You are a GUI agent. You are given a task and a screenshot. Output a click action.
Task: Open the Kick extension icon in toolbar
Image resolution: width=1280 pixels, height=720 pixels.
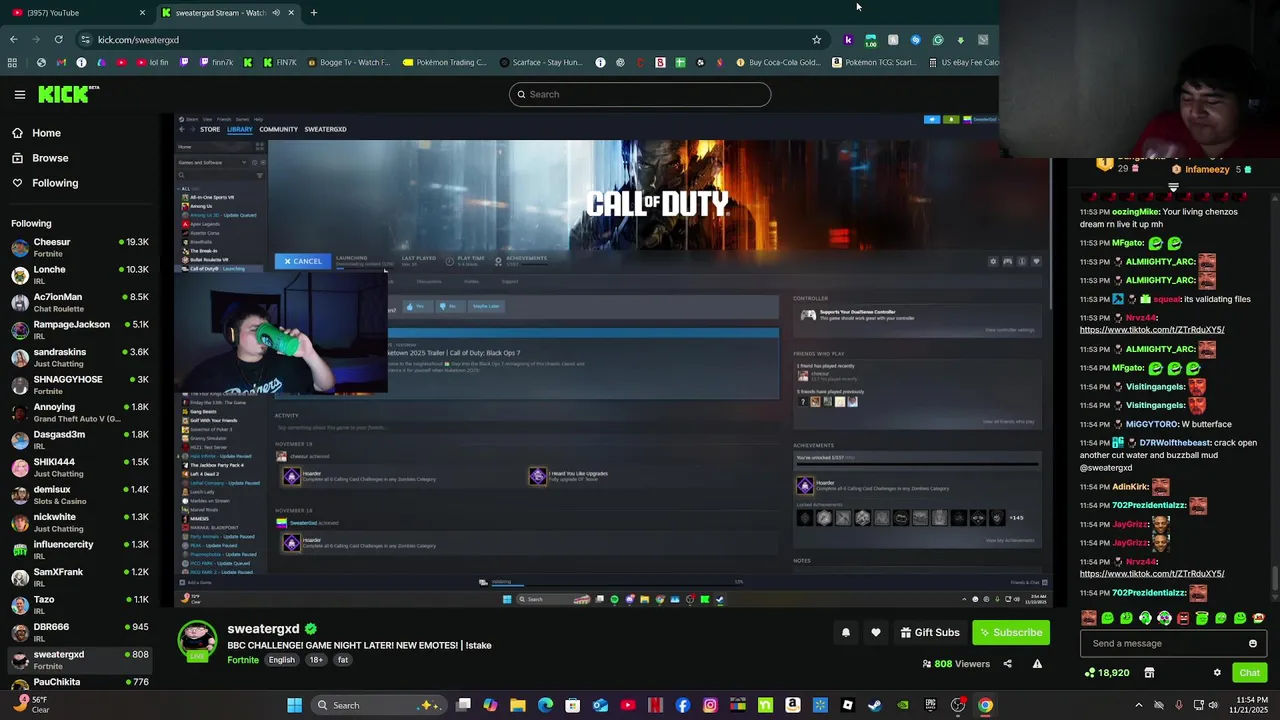point(848,40)
